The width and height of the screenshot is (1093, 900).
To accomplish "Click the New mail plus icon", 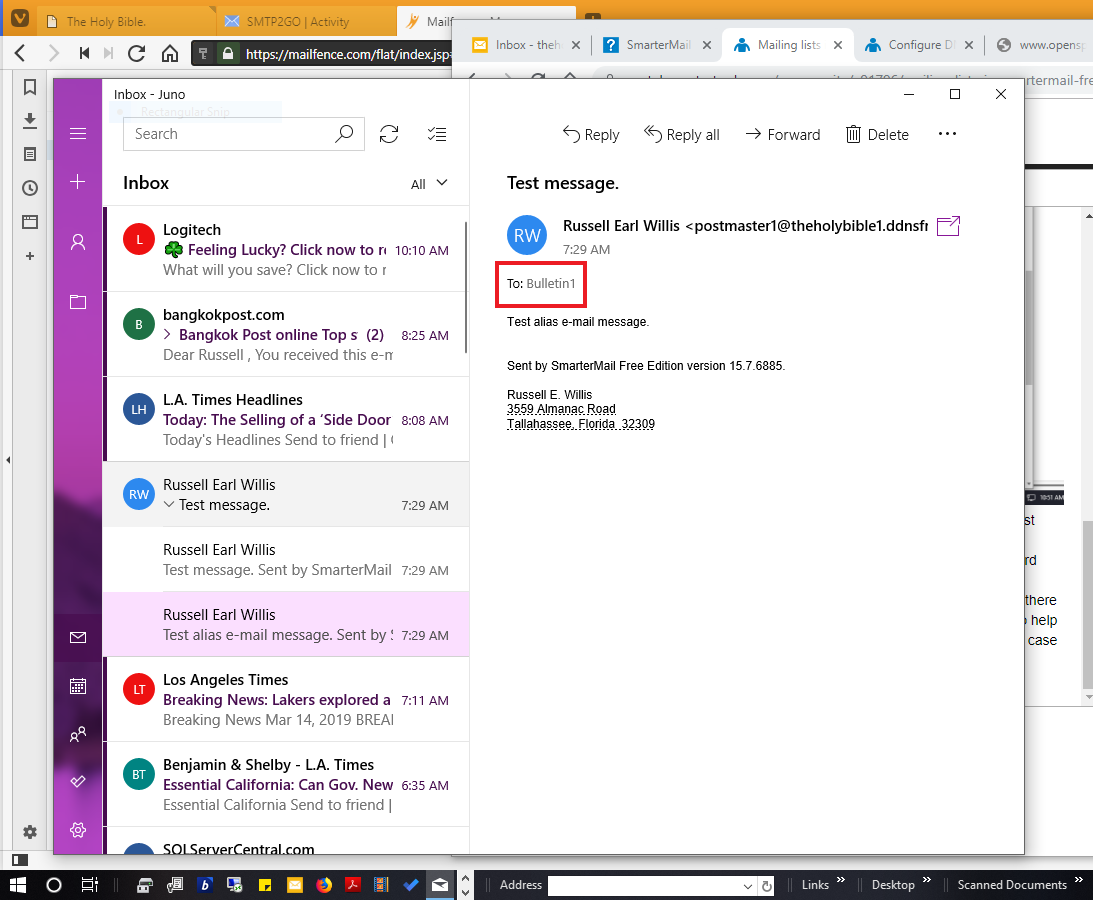I will tap(78, 182).
